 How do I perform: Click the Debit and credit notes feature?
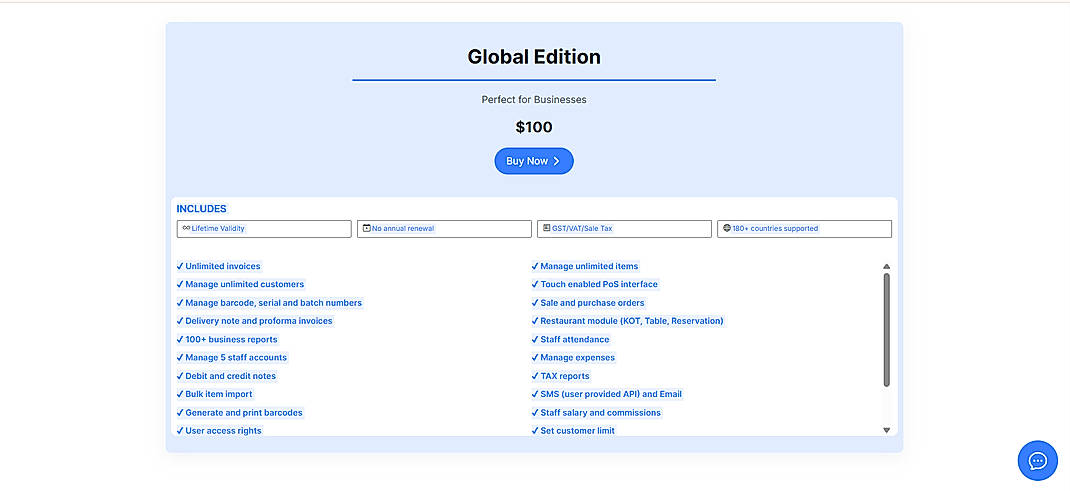(x=227, y=376)
